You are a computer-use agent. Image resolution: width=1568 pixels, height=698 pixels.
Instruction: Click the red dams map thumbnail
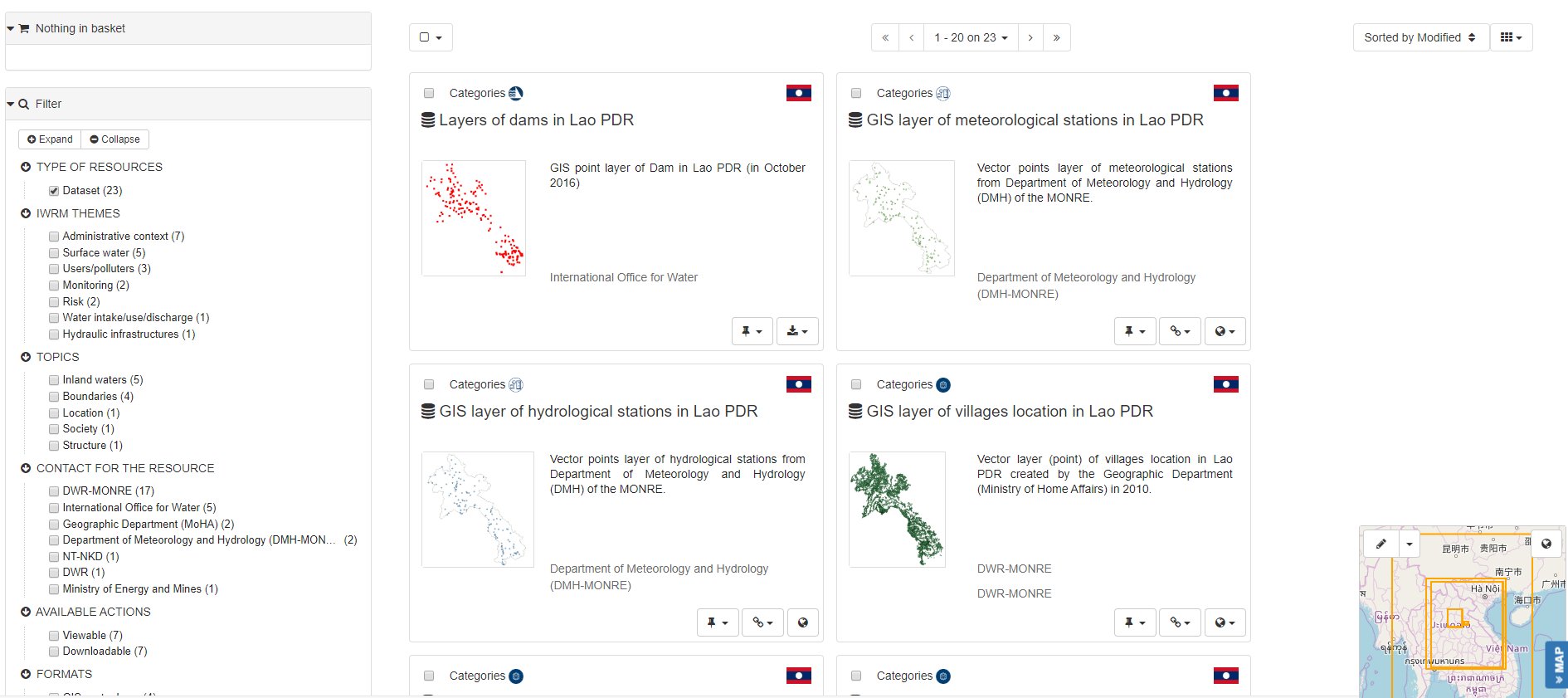474,218
